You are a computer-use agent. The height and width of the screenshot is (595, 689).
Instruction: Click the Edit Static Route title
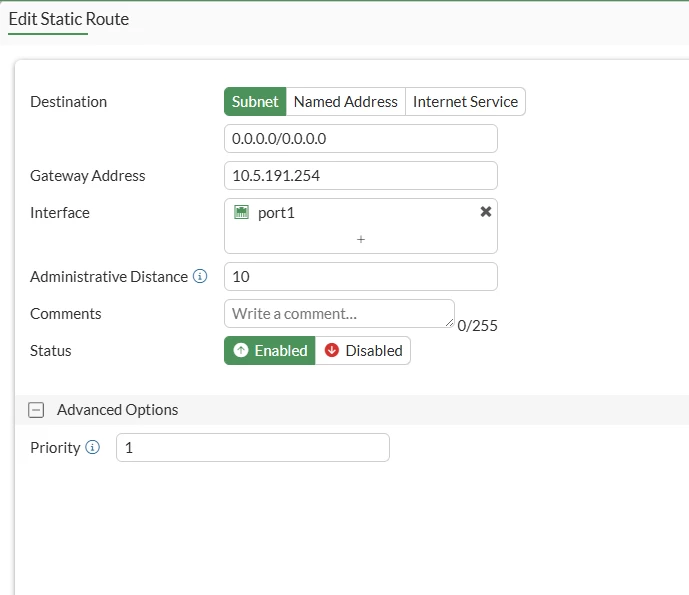[69, 19]
